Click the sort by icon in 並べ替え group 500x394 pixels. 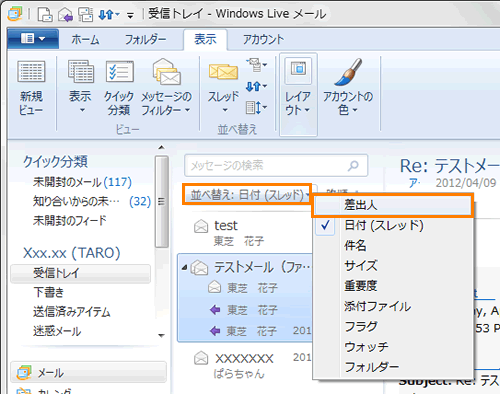(x=256, y=64)
